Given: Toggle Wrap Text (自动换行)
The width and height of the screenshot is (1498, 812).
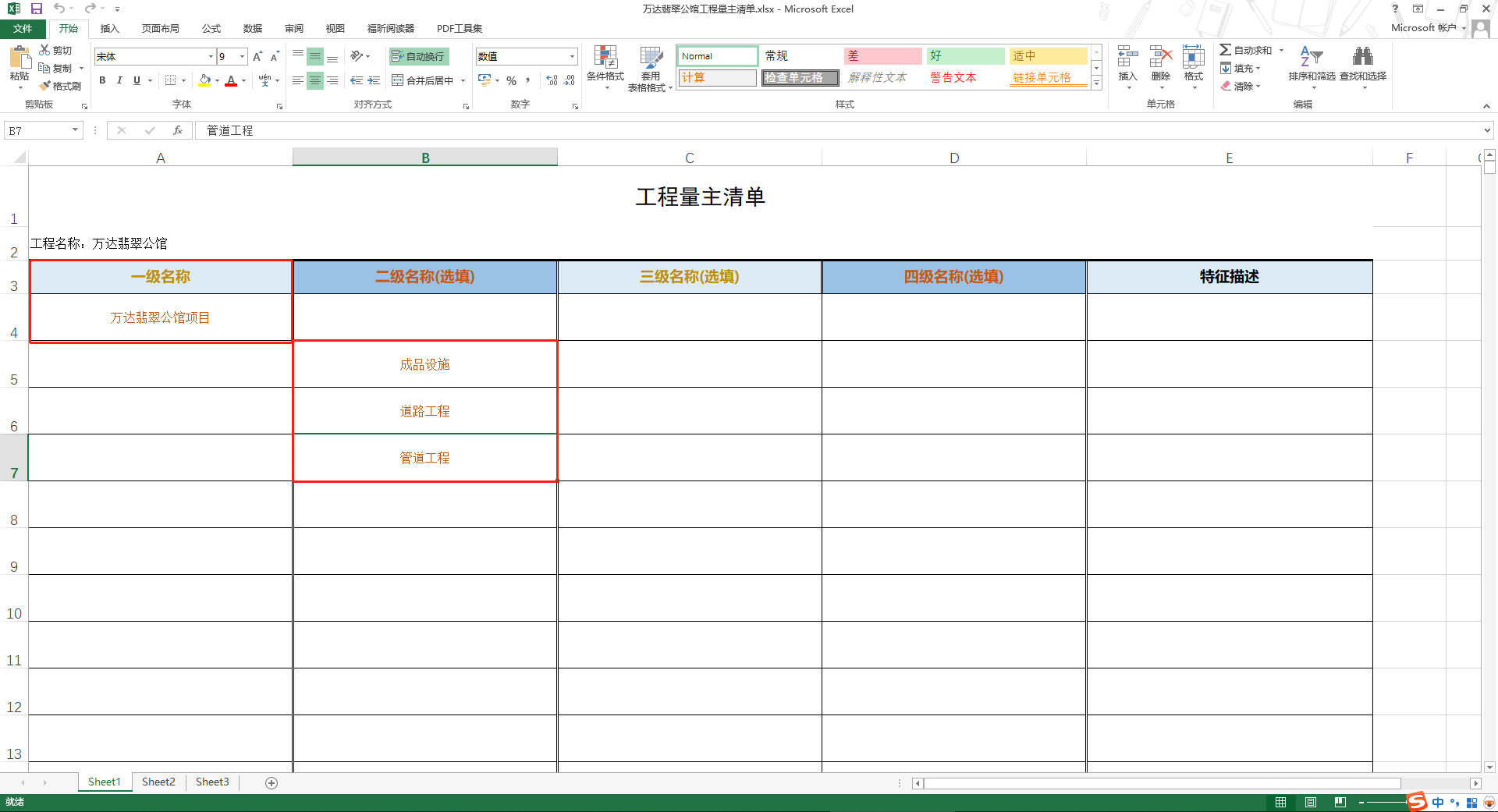Looking at the screenshot, I should click(x=418, y=56).
